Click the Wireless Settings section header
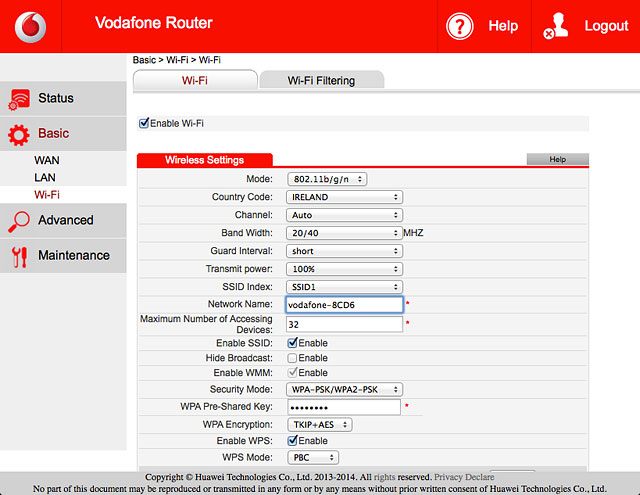Screen dimensions: 640x495 click(x=204, y=160)
